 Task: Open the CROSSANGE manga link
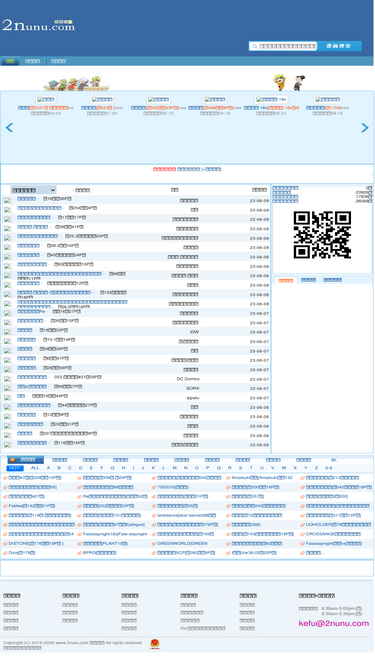[x=333, y=534]
